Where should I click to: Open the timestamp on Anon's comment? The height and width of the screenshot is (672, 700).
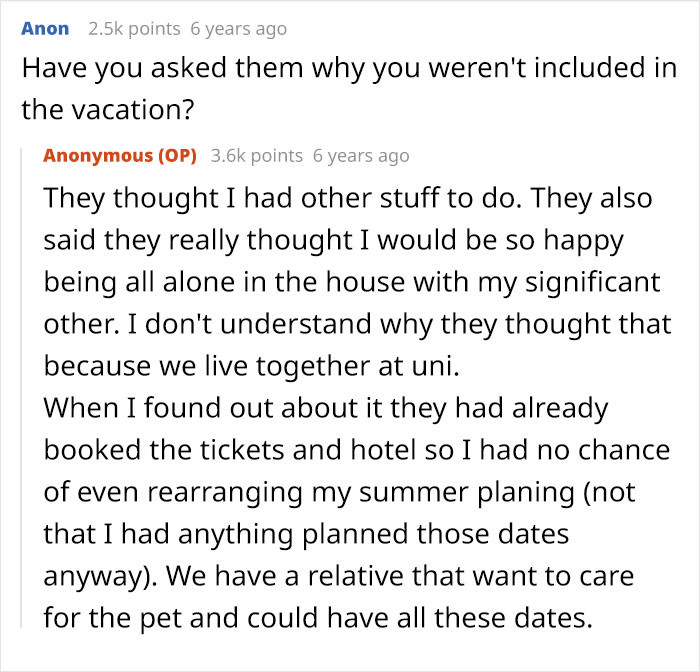click(x=238, y=29)
